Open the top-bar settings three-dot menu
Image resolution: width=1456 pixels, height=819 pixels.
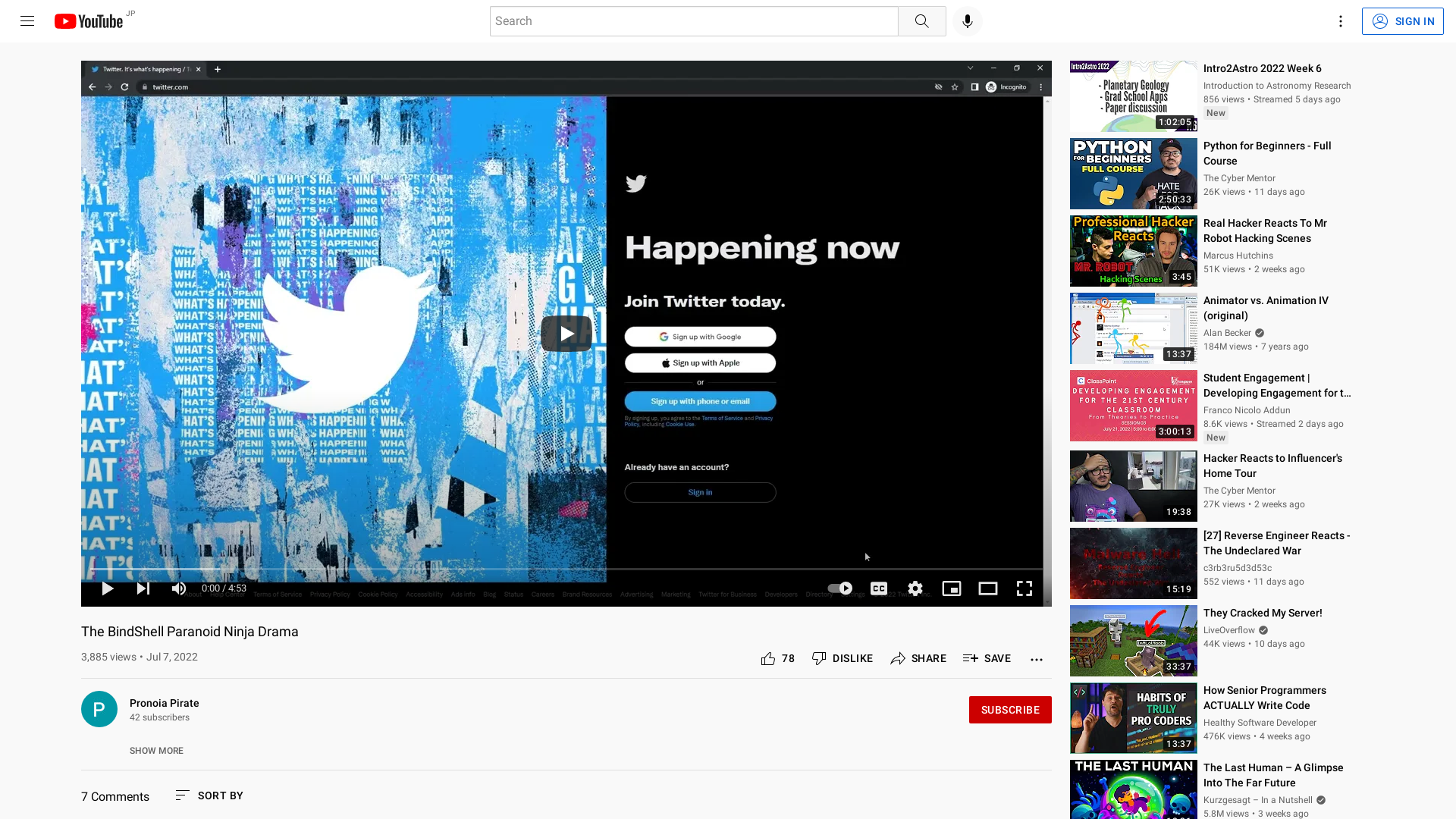[x=1340, y=21]
